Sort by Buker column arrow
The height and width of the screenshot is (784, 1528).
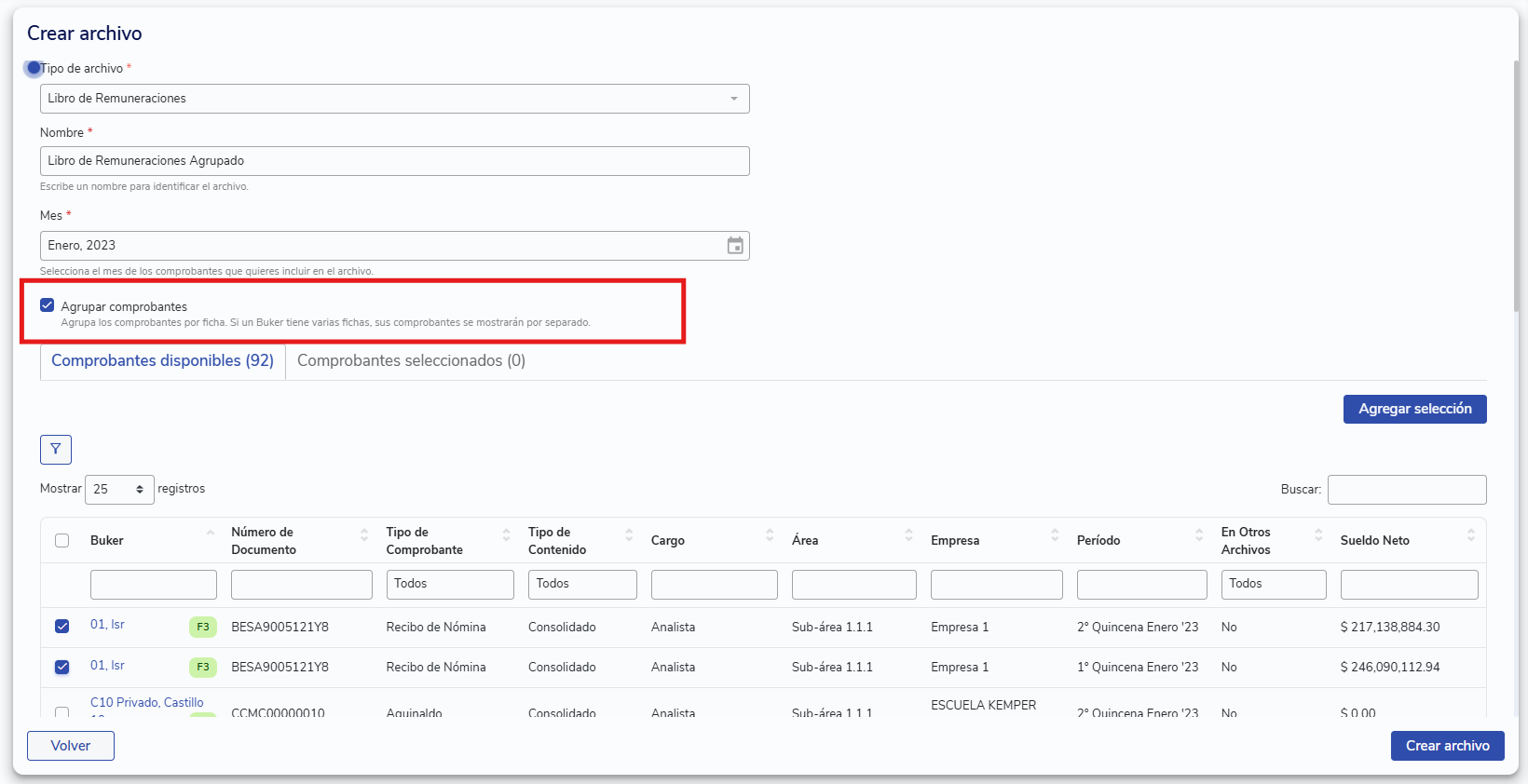210,534
